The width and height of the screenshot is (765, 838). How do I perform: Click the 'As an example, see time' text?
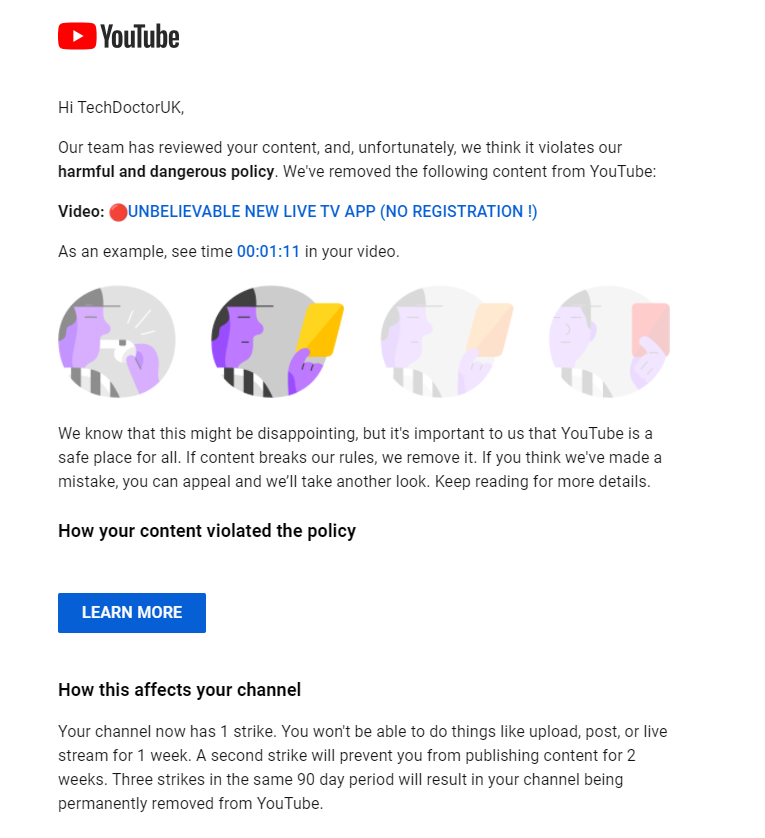pos(145,251)
